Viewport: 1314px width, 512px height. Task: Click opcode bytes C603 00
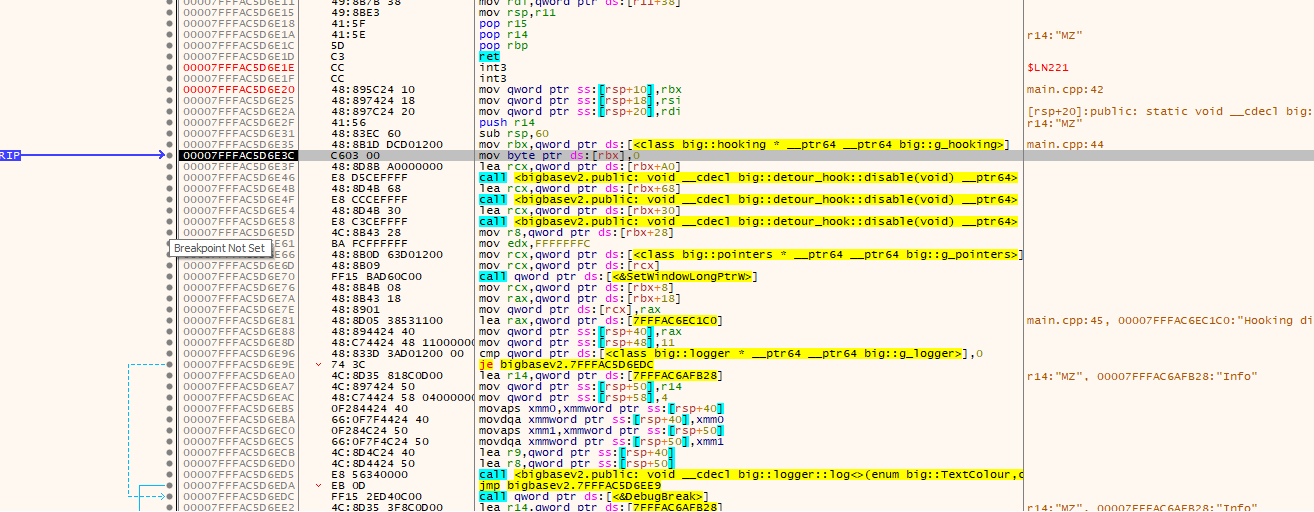pos(353,156)
